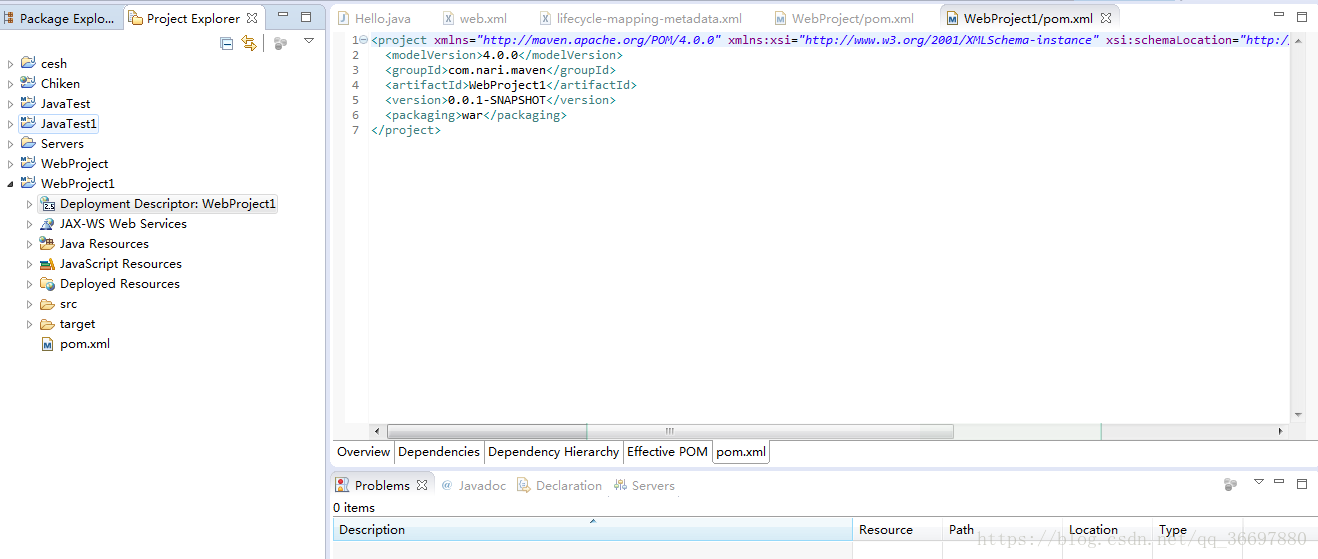The width and height of the screenshot is (1318, 559).
Task: Fold the project element on line 1
Action: (x=363, y=40)
